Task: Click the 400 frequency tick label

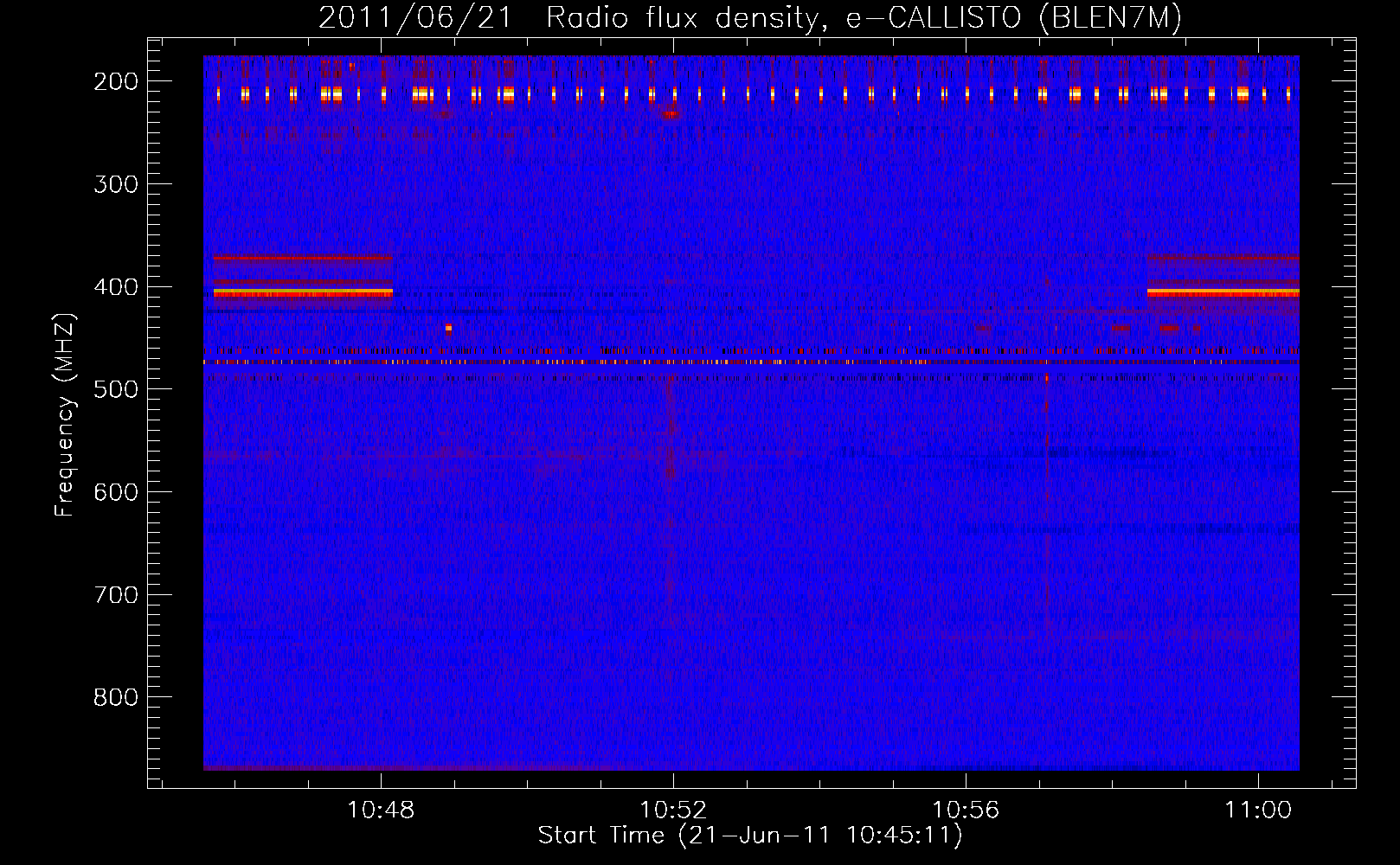Action: pos(116,287)
